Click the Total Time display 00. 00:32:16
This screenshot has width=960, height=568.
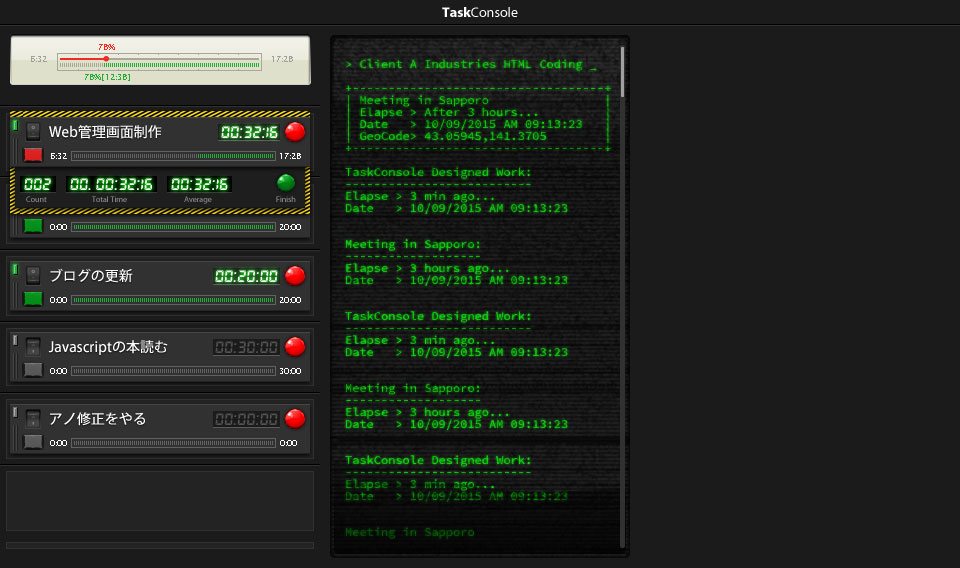[111, 184]
